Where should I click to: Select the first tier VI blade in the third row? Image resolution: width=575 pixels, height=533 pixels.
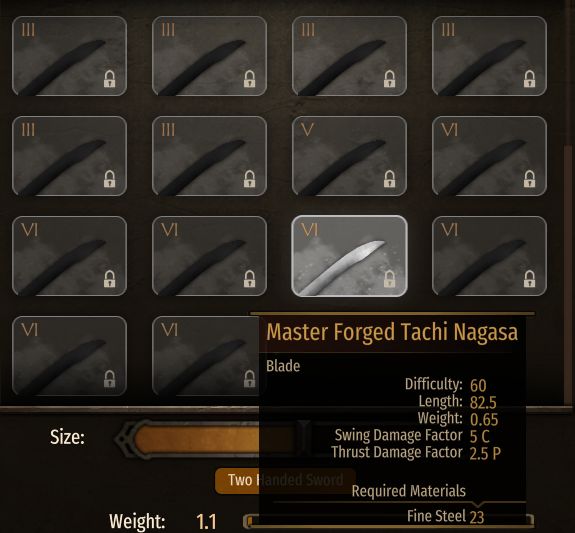(x=69, y=256)
